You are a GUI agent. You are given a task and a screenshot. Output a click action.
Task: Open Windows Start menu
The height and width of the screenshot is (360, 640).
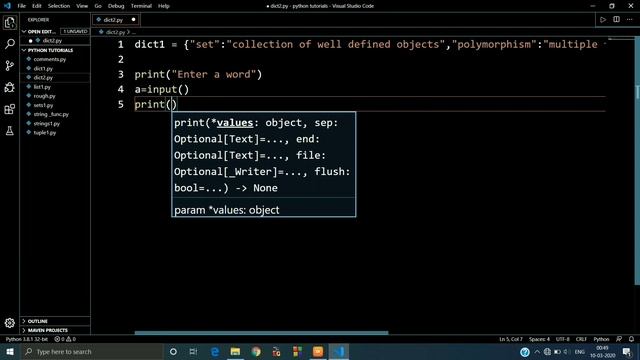point(9,351)
